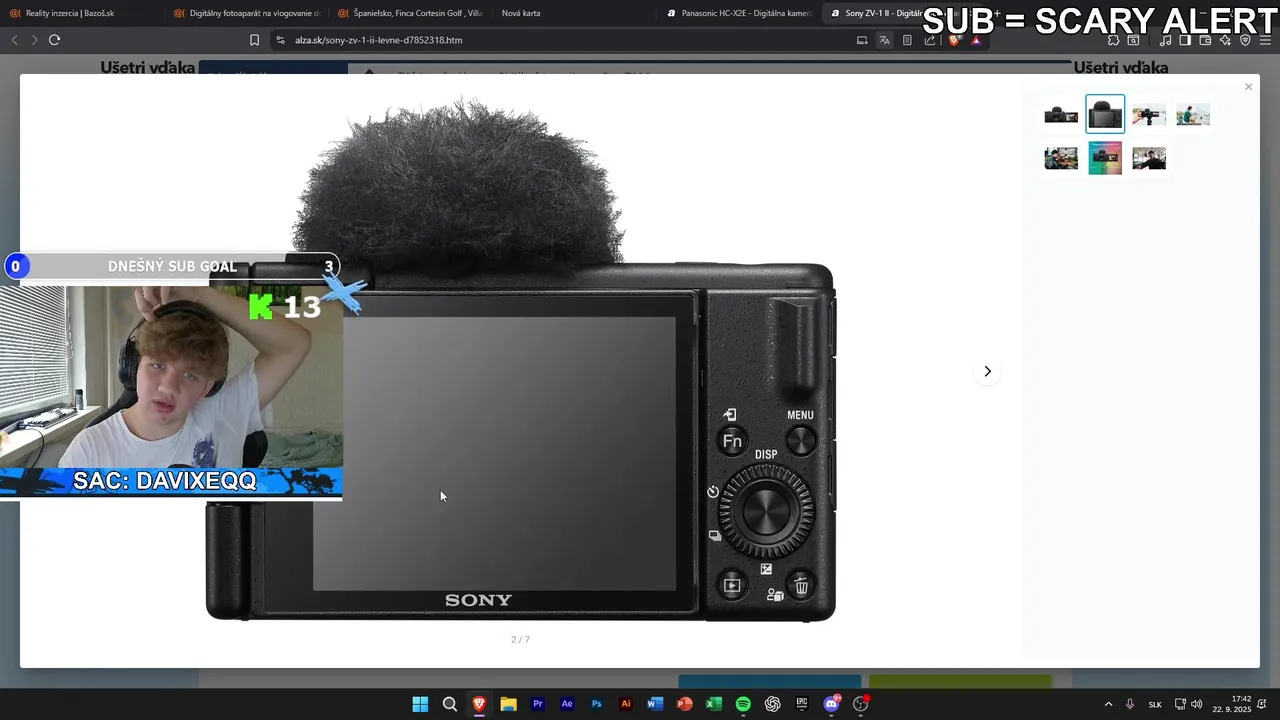Open thumbnail of man with outstretched arm
1280x720 pixels.
[x=1149, y=158]
